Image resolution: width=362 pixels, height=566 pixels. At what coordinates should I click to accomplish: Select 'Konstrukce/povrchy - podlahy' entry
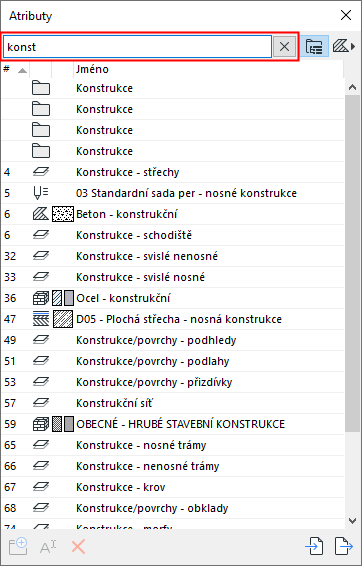click(x=152, y=361)
